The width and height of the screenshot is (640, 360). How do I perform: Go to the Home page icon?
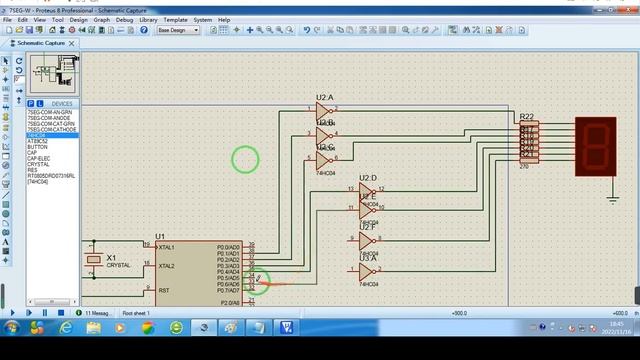click(52, 30)
